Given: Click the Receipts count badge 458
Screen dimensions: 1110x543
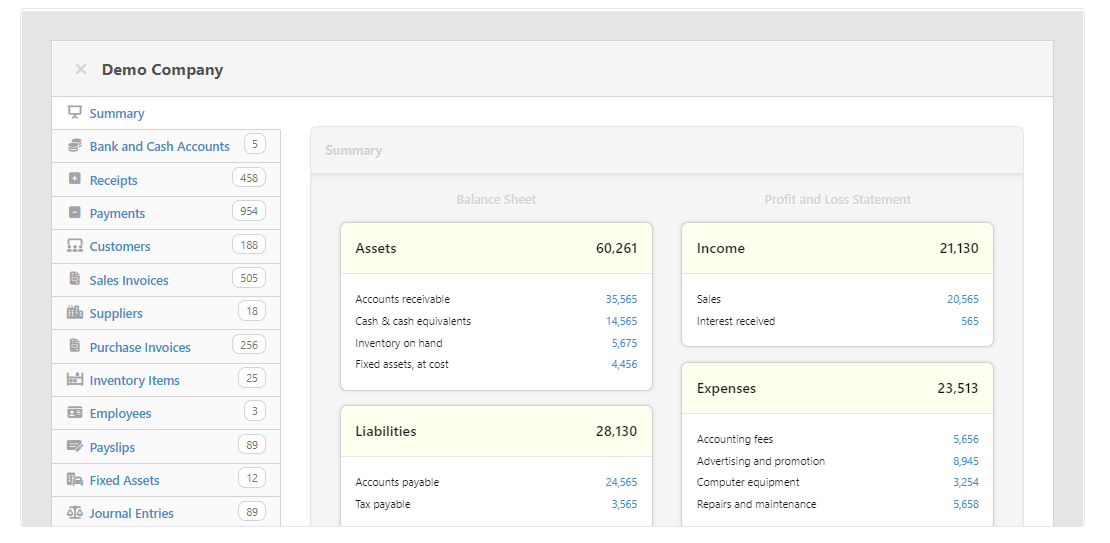Looking at the screenshot, I should 249,178.
